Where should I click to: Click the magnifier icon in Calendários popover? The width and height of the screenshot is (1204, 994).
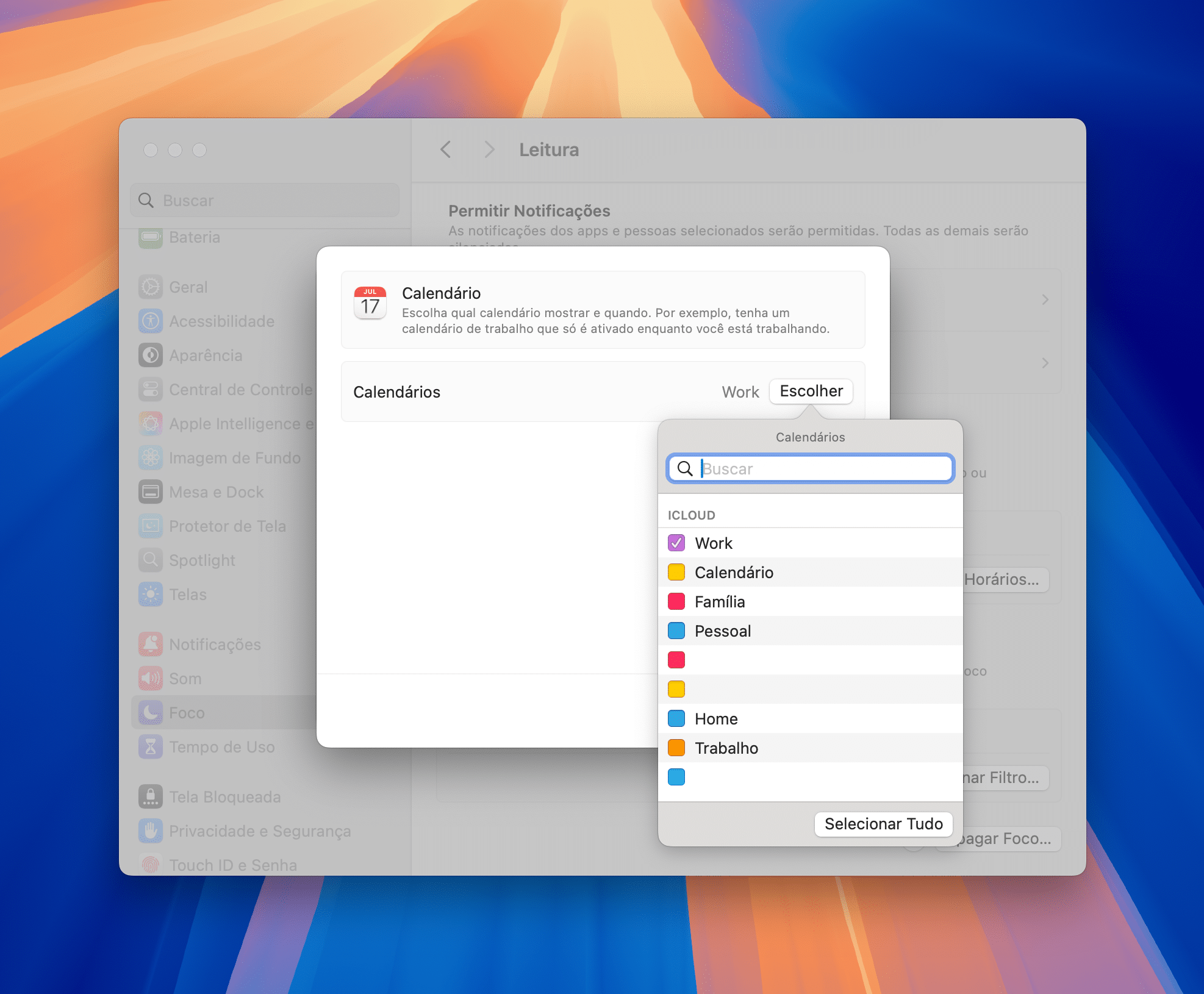tap(685, 468)
